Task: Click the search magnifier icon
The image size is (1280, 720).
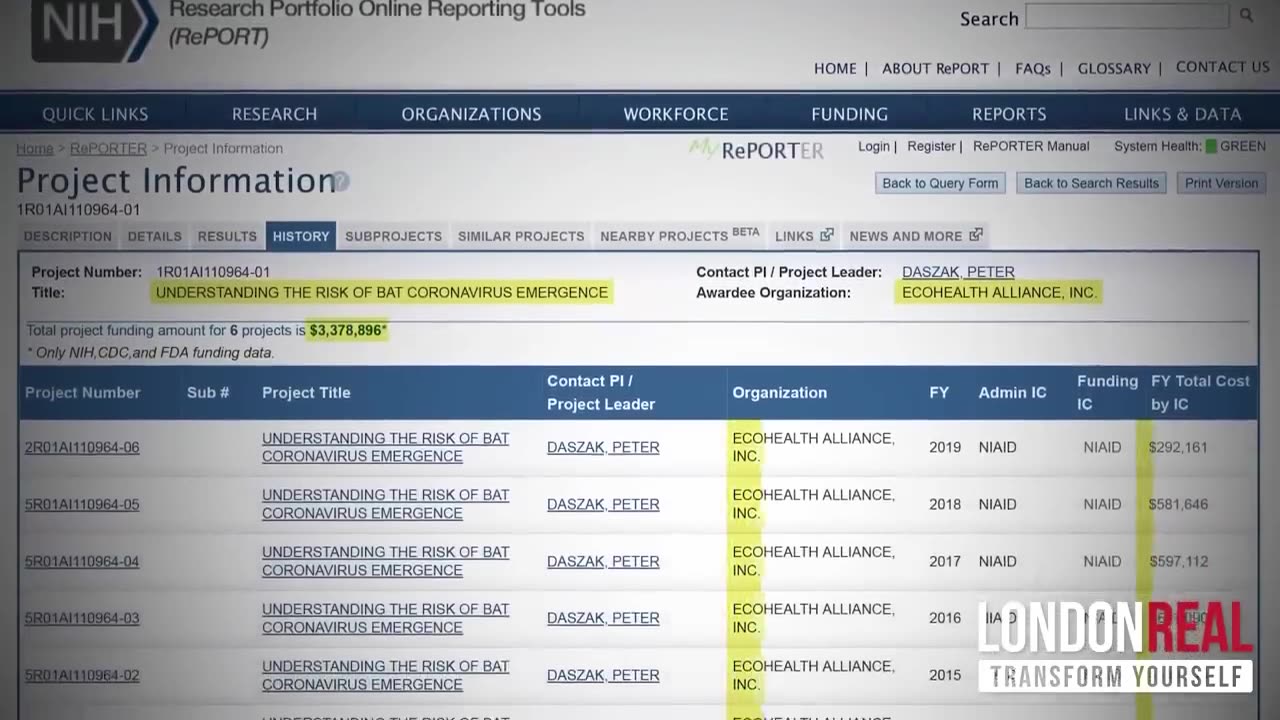Action: tap(1246, 15)
